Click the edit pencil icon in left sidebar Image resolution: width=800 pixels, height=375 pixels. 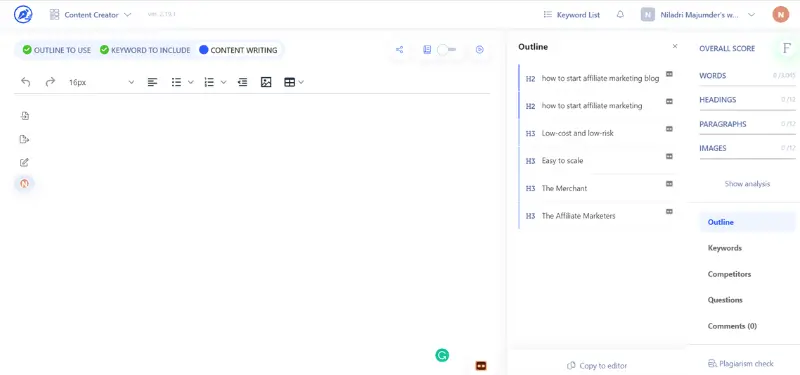(x=24, y=163)
